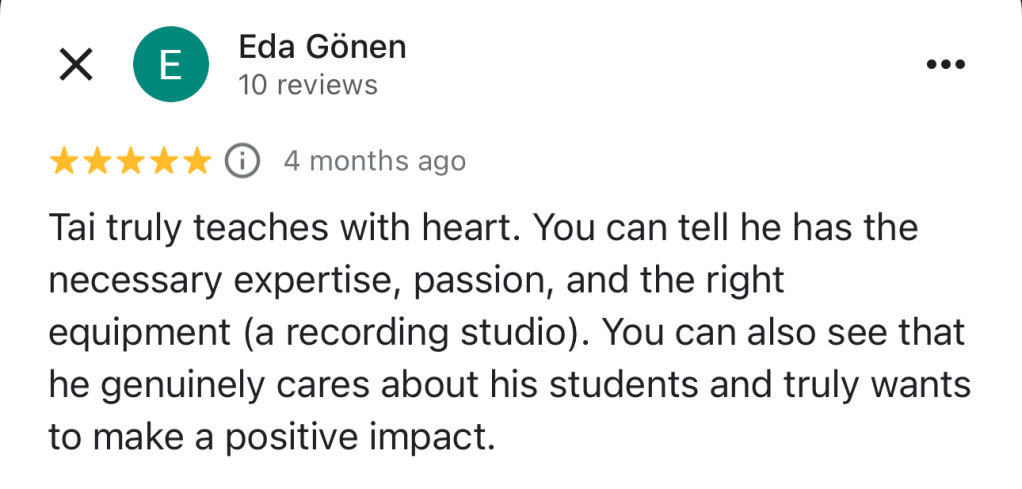The image size is (1022, 489).
Task: Click the fifth rating star
Action: [x=197, y=160]
